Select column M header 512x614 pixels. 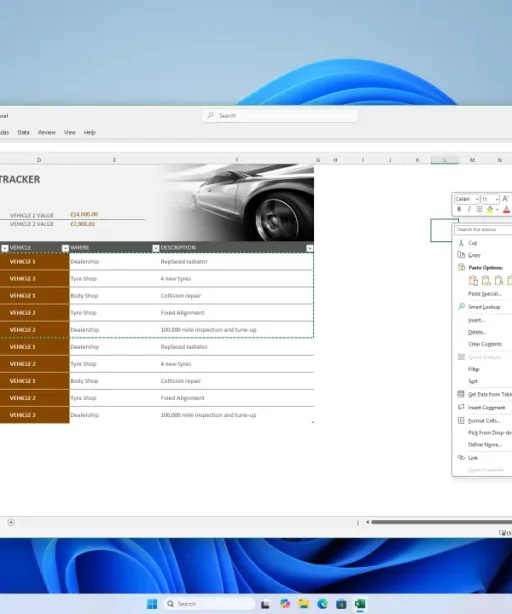coord(472,160)
